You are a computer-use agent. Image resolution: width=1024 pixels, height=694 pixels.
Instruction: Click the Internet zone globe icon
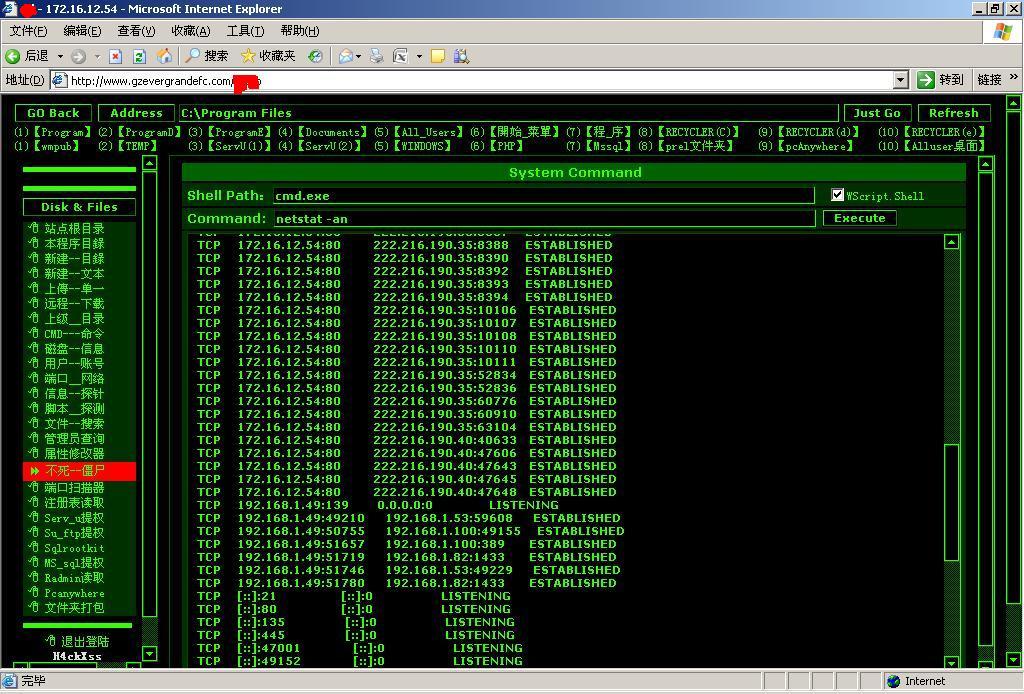893,681
